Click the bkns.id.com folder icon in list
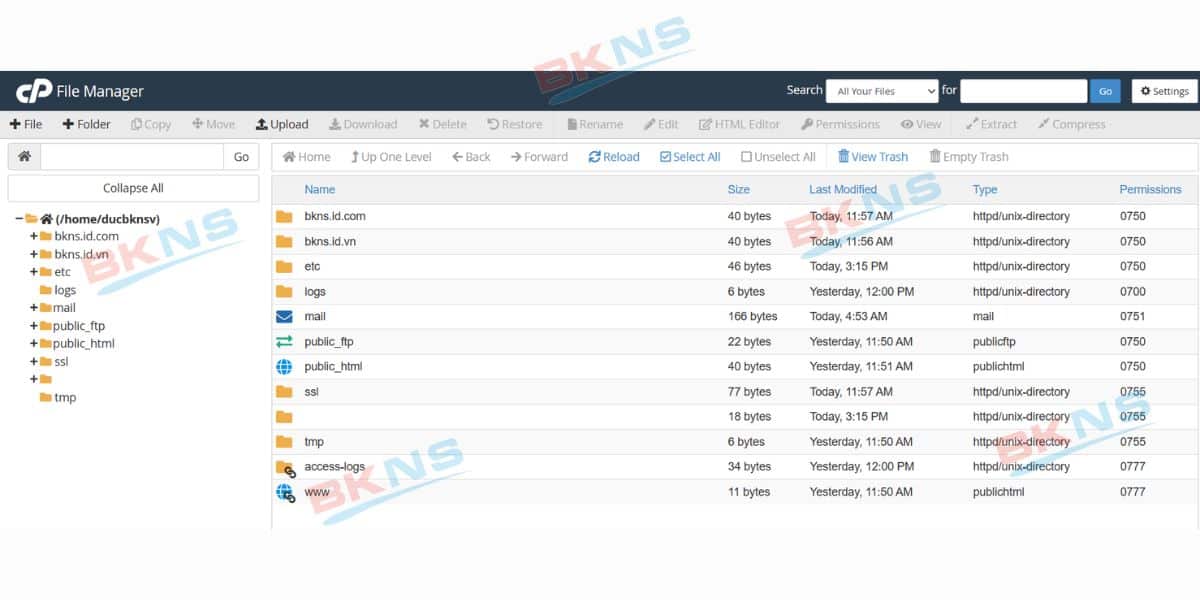 coord(285,216)
